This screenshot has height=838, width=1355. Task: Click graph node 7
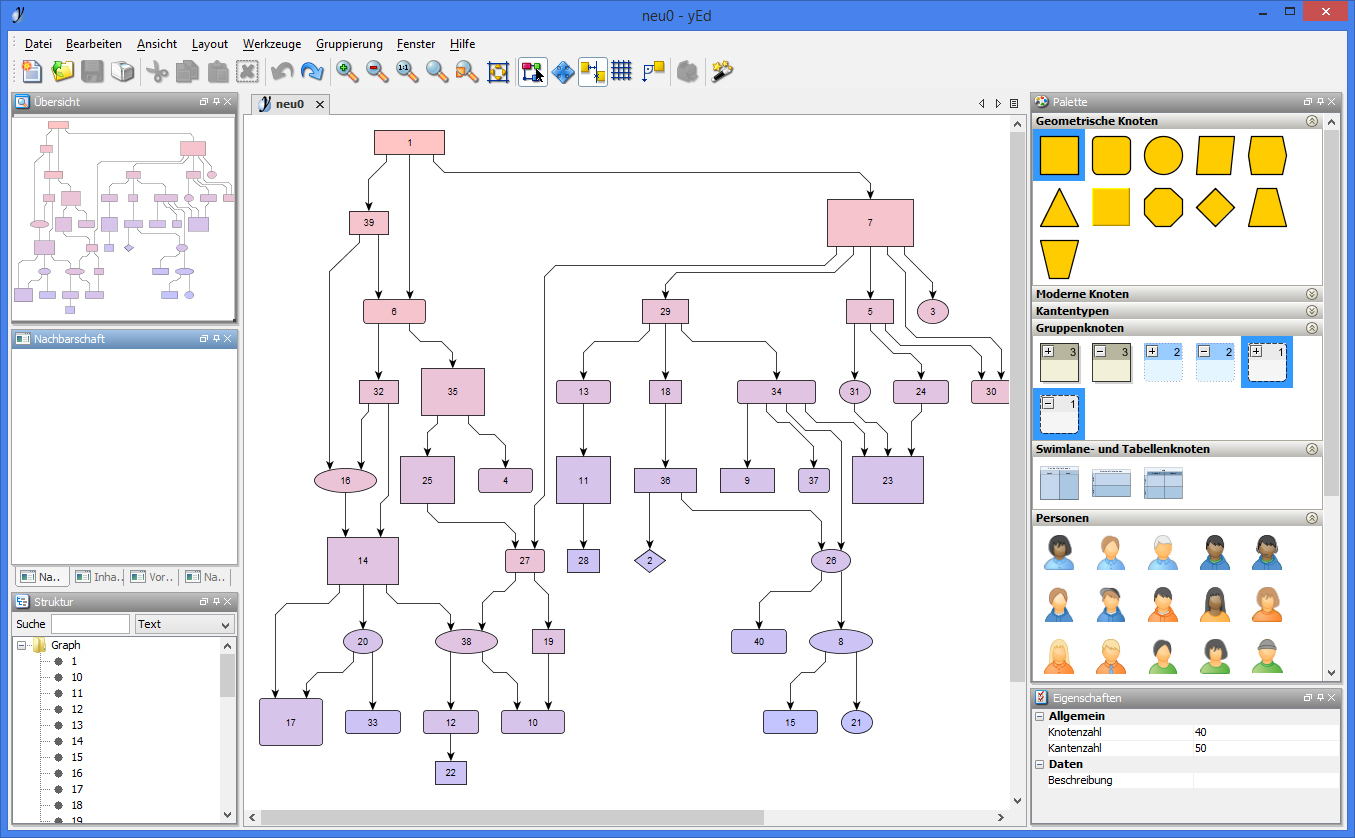870,223
